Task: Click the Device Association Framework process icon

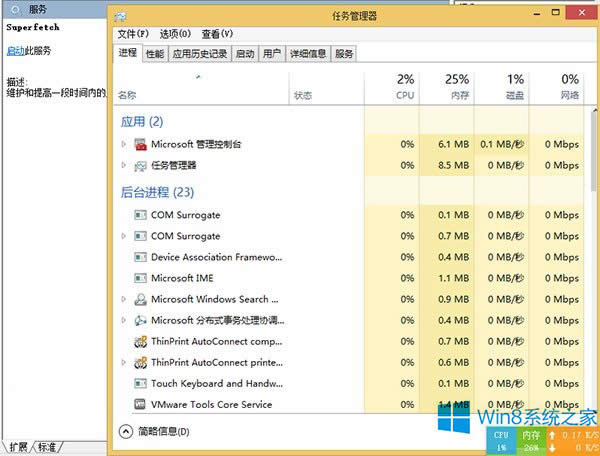Action: pos(140,257)
